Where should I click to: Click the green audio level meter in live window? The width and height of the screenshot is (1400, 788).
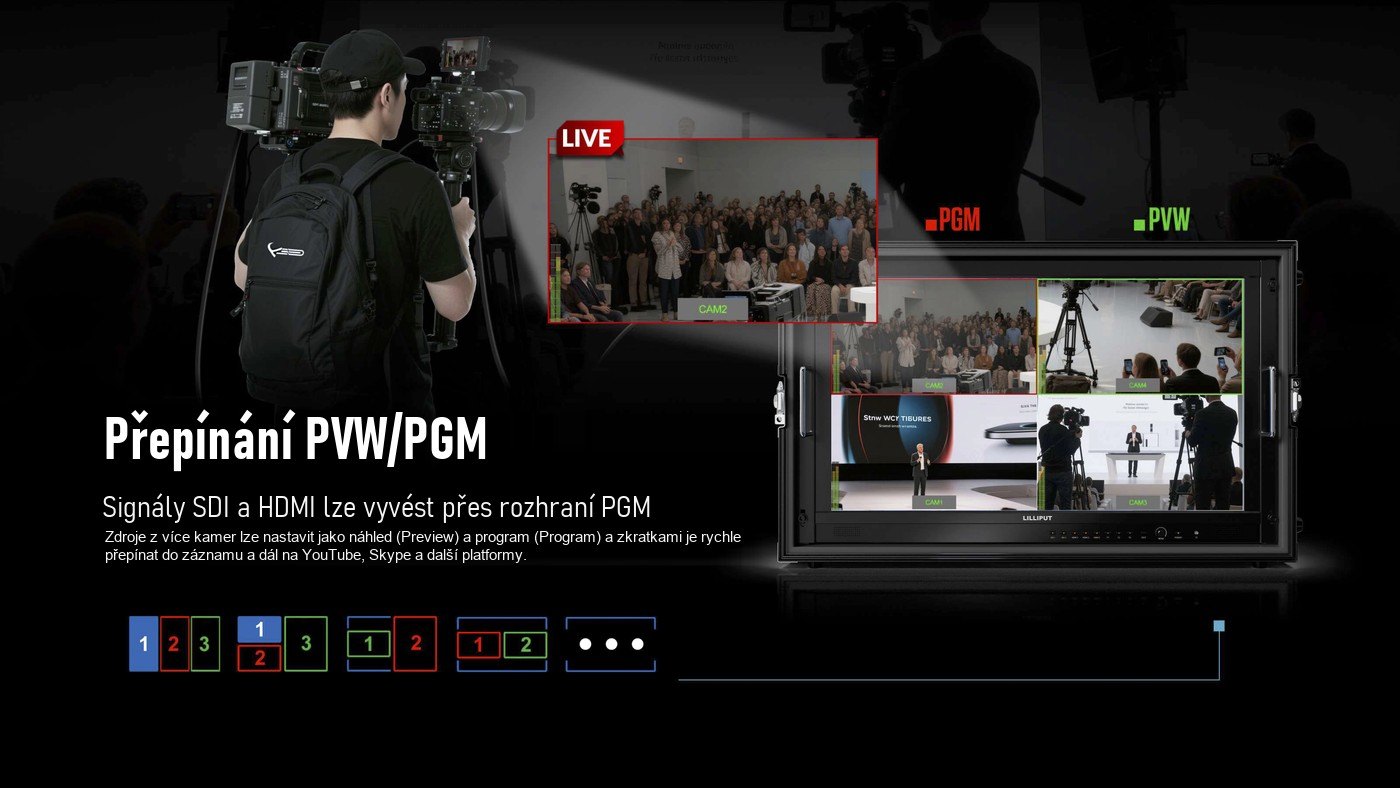(555, 285)
